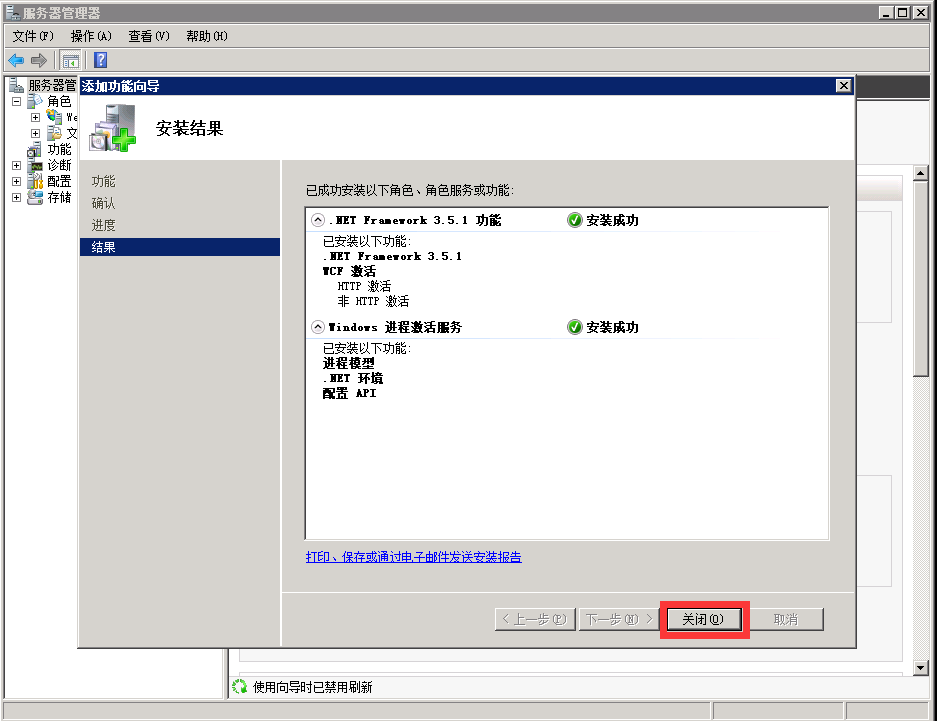Collapse the Windows 进程激活服务 section chevron

(318, 327)
